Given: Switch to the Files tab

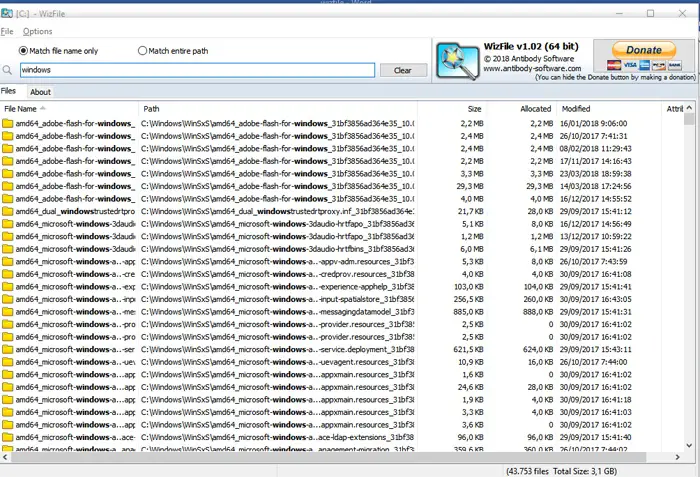Looking at the screenshot, I should 8,91.
